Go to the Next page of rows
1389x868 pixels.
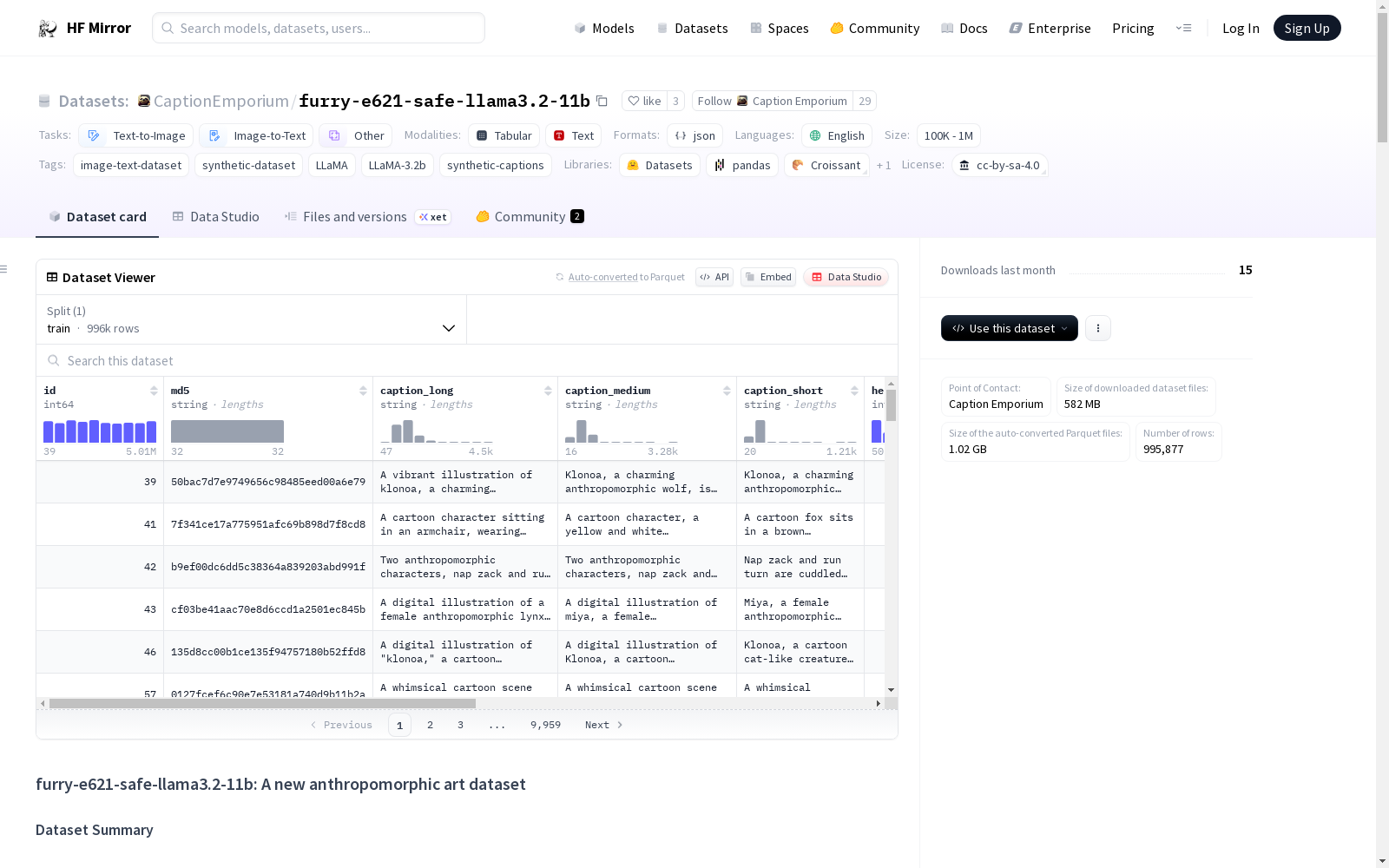click(x=604, y=725)
